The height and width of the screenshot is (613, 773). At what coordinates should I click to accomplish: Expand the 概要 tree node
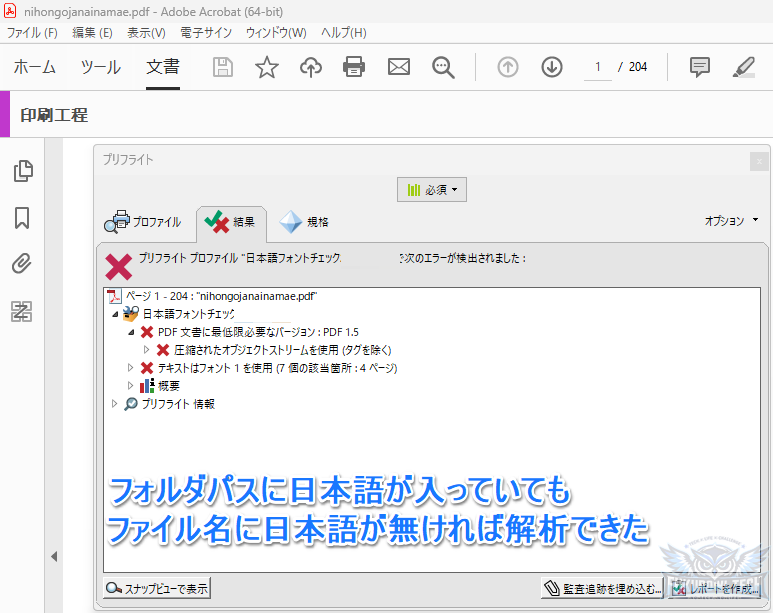130,385
